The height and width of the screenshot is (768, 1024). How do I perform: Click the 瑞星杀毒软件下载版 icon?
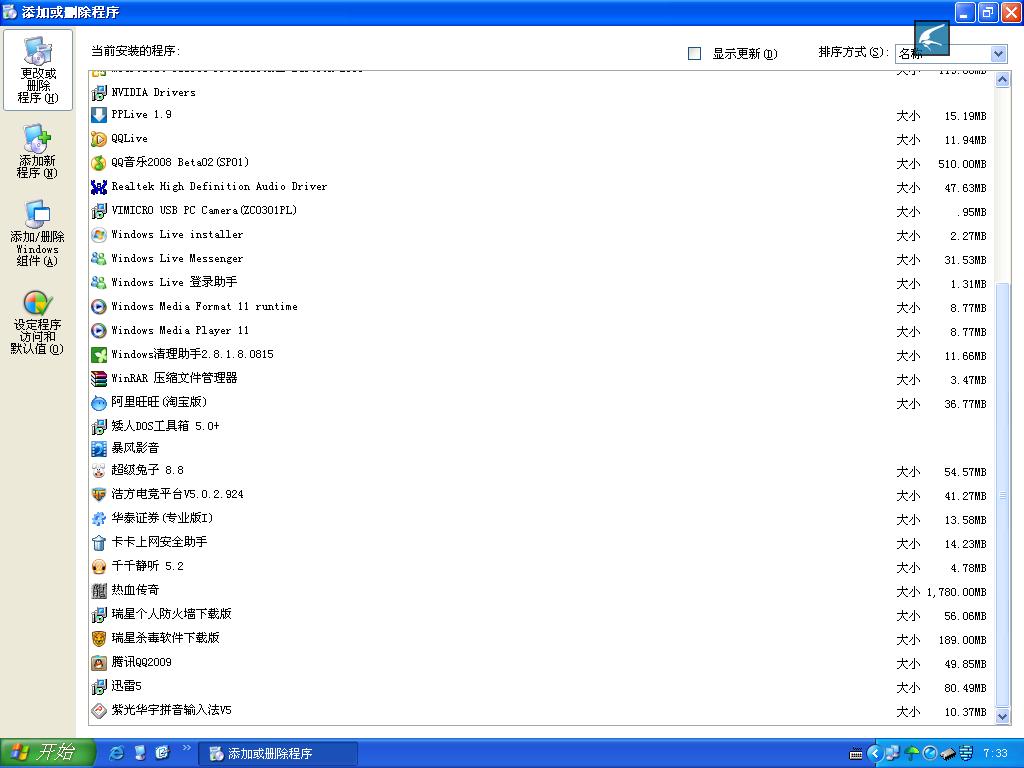click(99, 639)
